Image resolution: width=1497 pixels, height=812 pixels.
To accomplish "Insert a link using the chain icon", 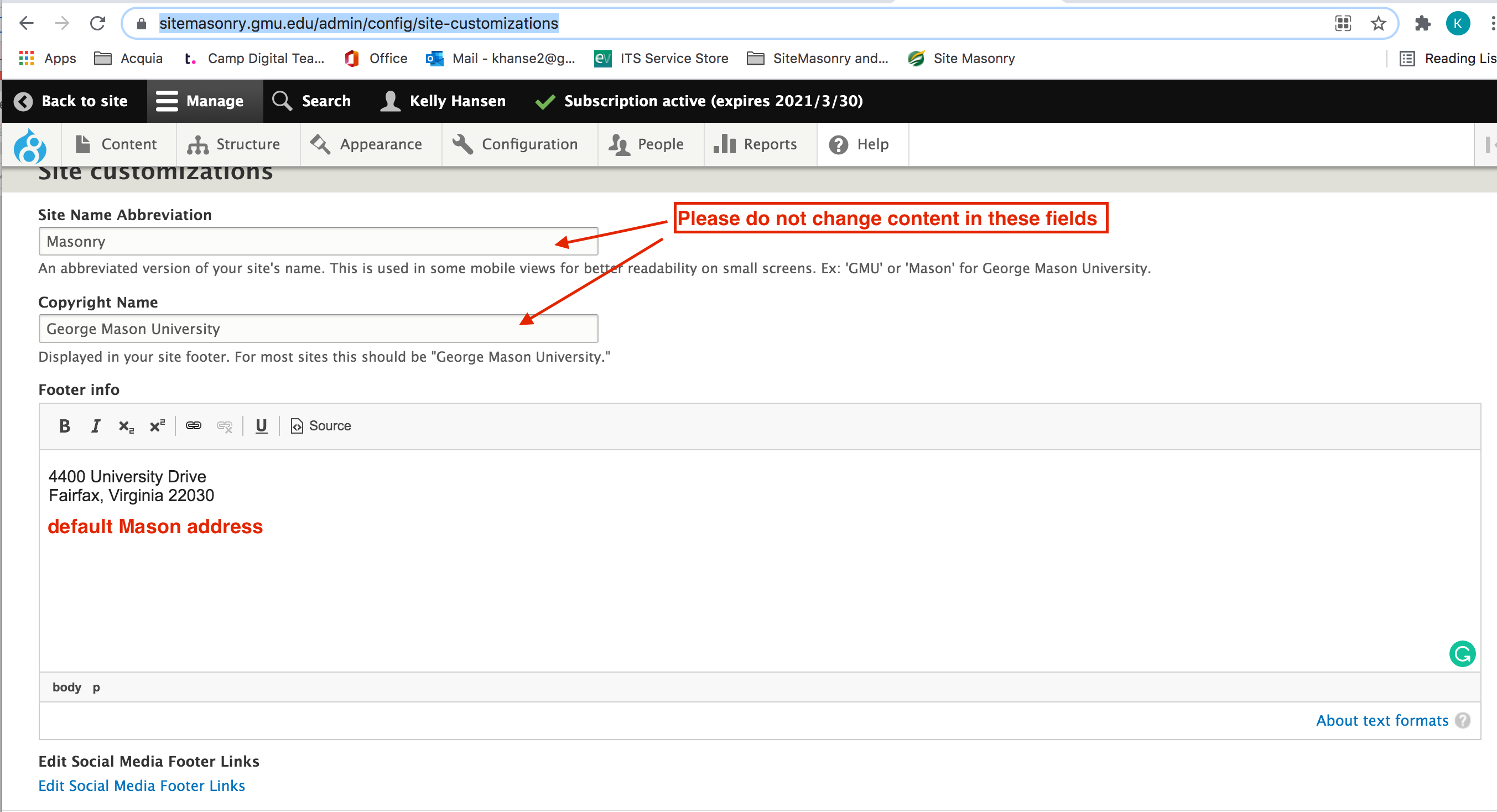I will pos(194,425).
